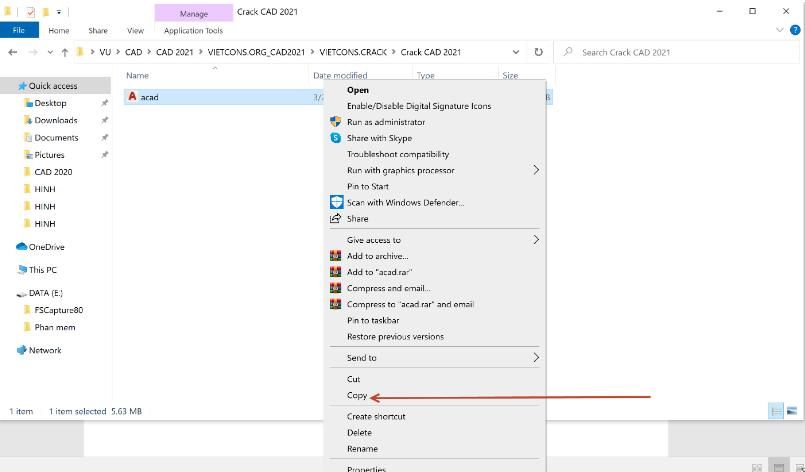Click the Up one level arrow

[x=65, y=52]
